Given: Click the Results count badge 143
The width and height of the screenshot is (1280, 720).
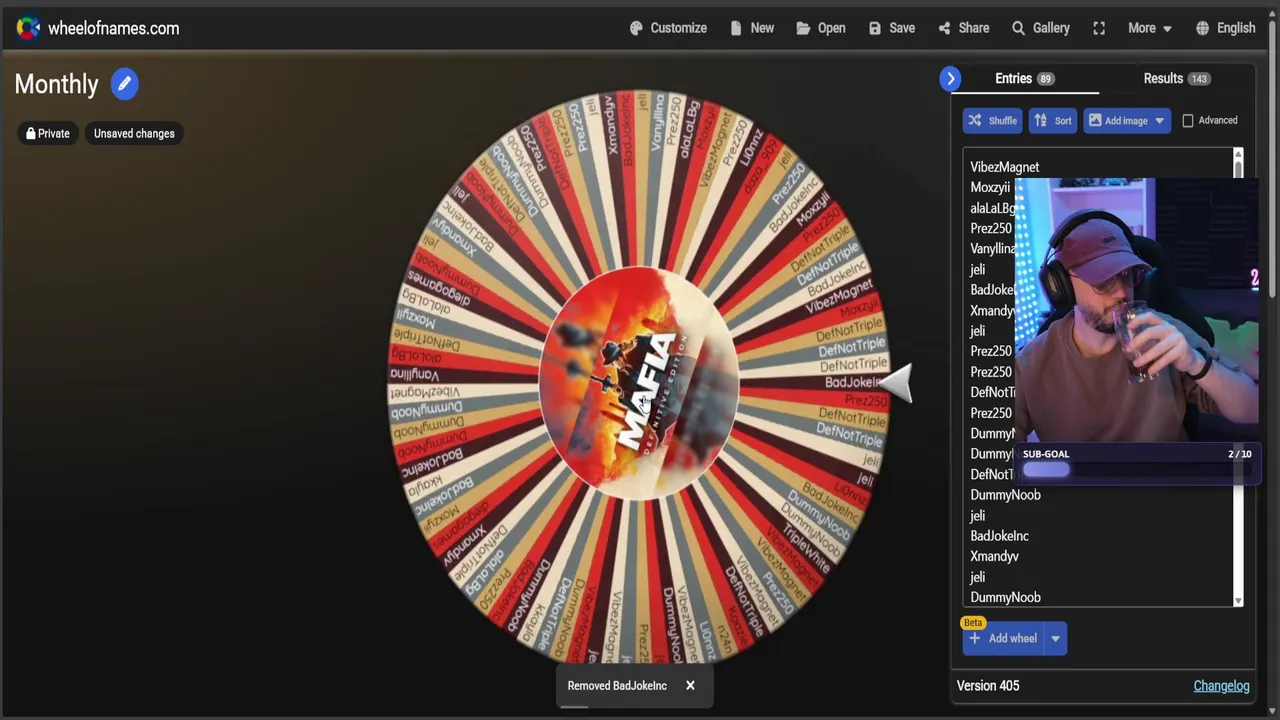Looking at the screenshot, I should click(x=1198, y=78).
